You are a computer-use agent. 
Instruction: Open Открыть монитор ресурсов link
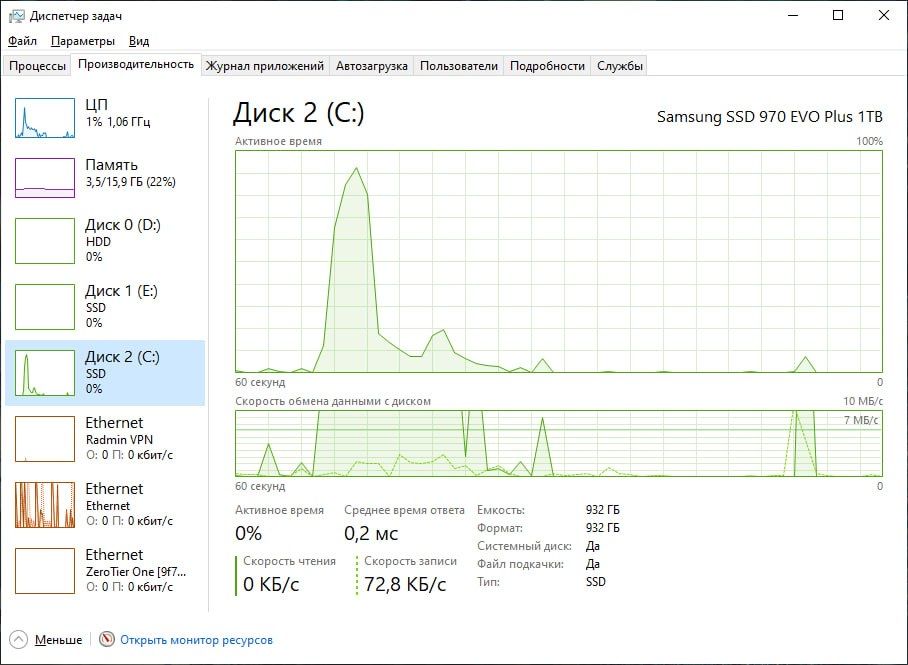click(x=196, y=640)
